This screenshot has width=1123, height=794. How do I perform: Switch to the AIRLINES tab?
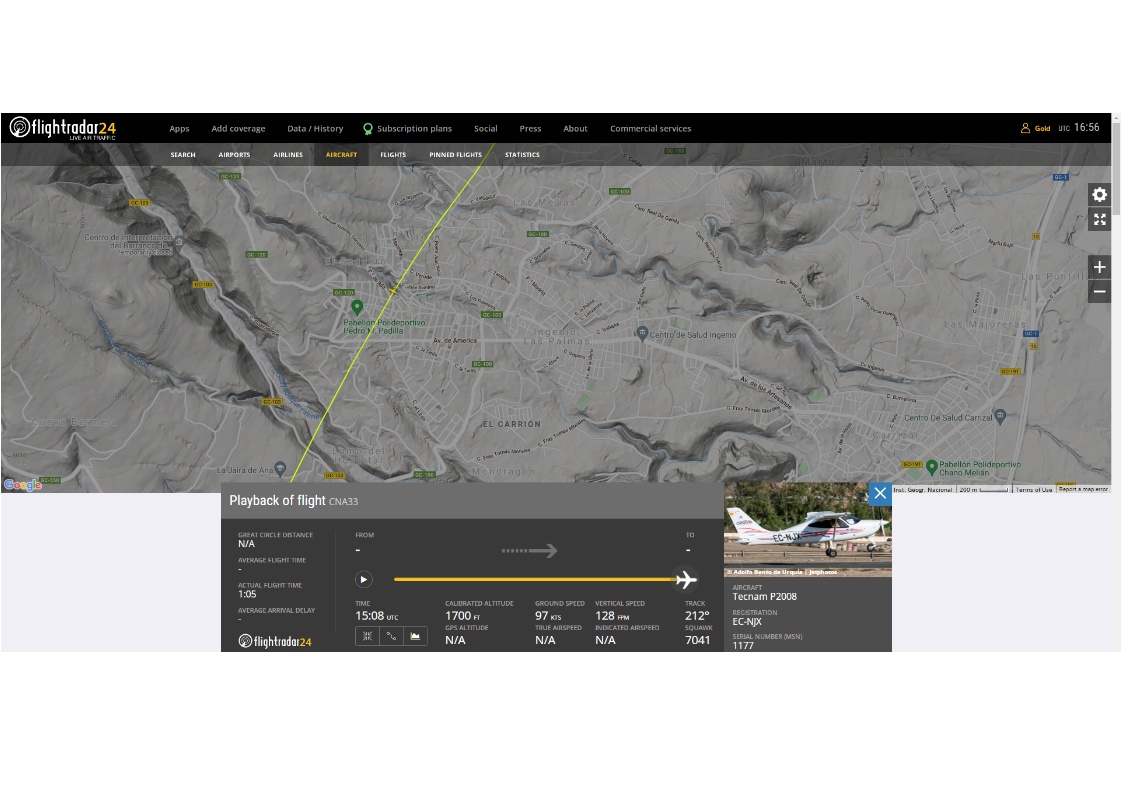coord(288,155)
